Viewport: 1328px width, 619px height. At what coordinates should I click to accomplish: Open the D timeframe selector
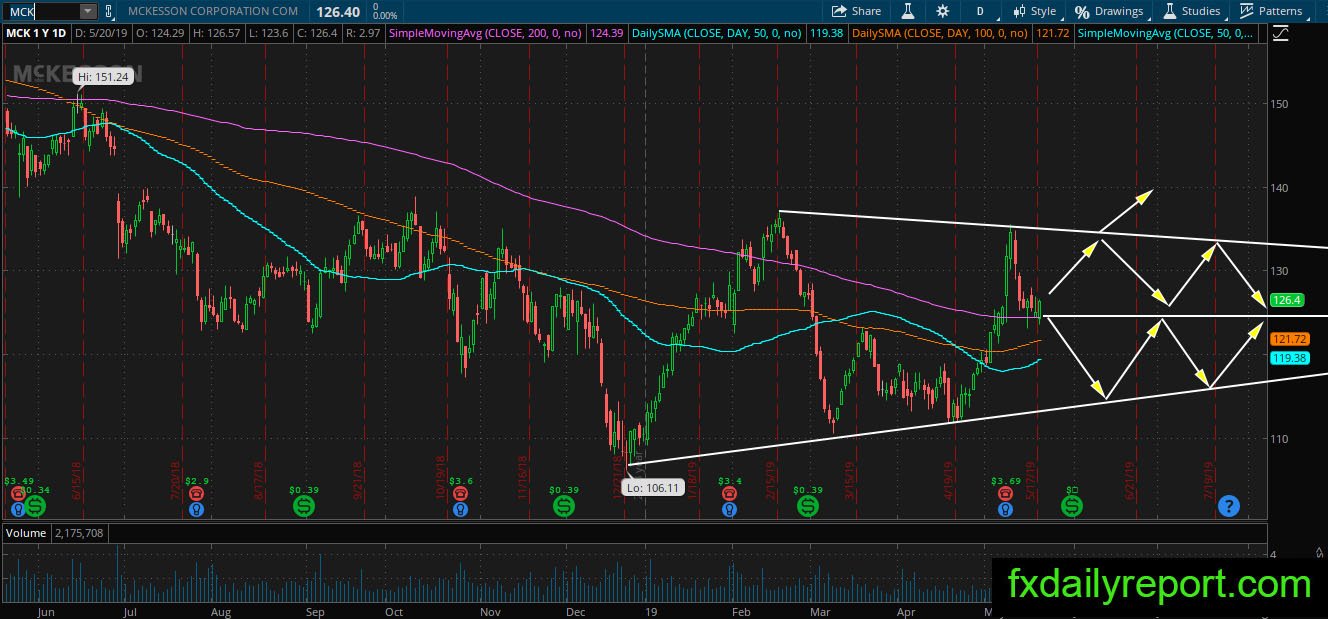[981, 11]
